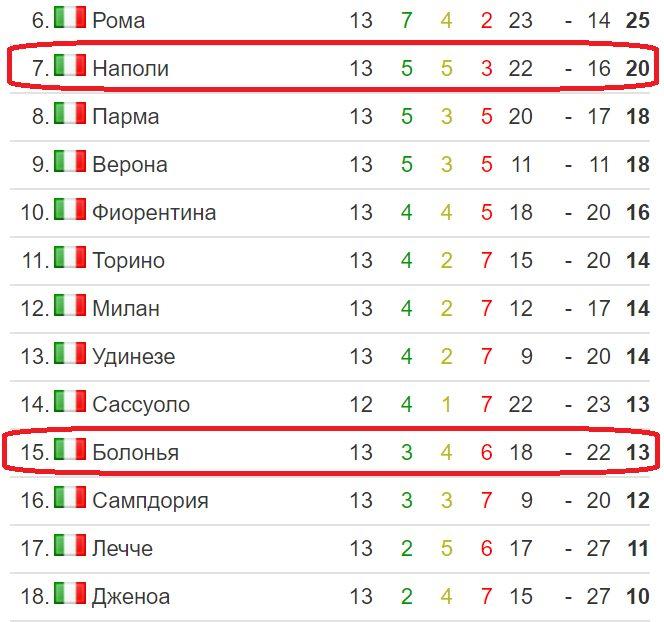This screenshot has width=664, height=622.
Task: Click Сассуоло's 12 matches played value
Action: point(361,404)
